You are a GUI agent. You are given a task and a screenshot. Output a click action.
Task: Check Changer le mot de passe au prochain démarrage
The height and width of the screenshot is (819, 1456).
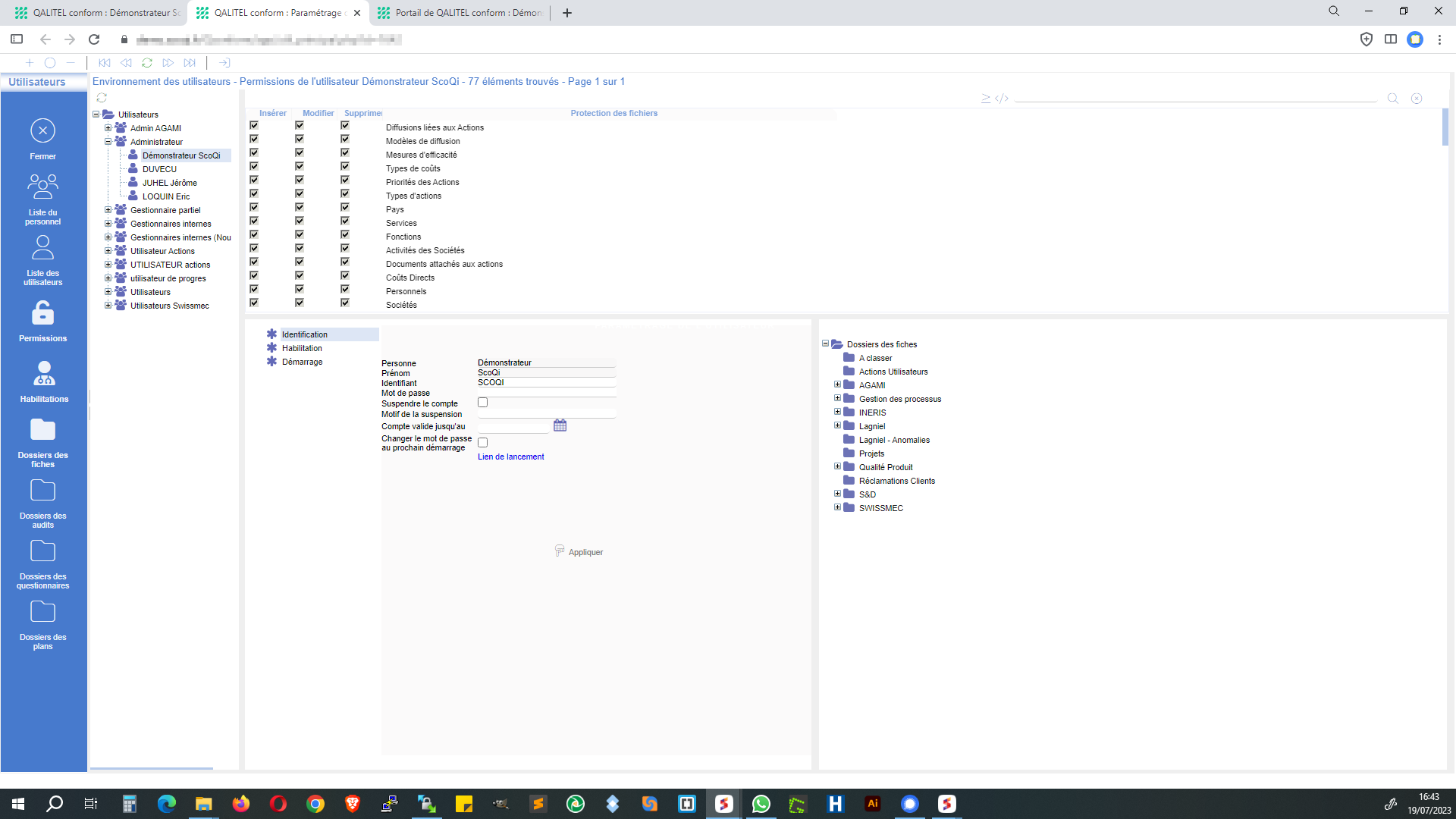pos(482,442)
